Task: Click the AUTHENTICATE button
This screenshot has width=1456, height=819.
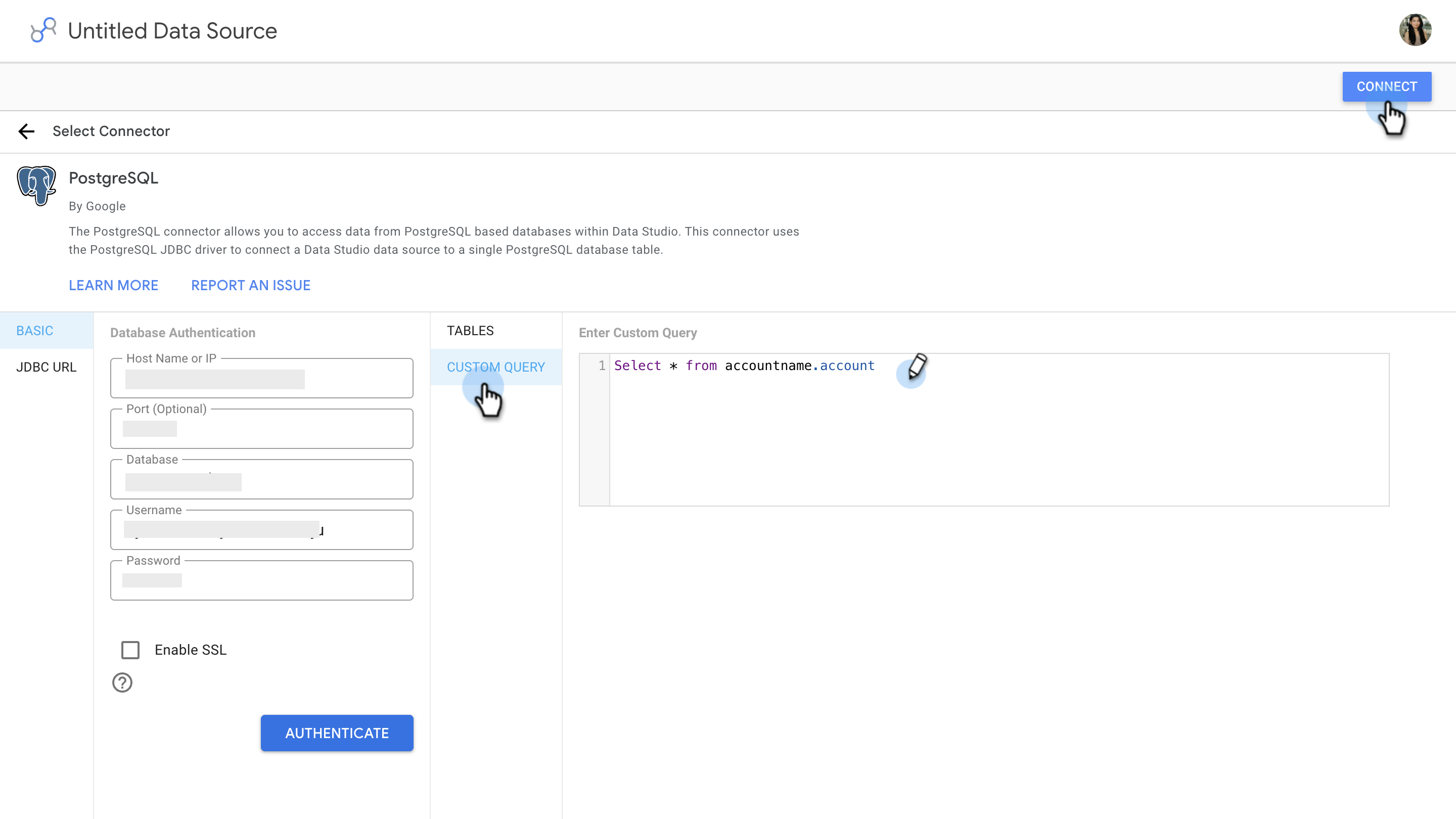Action: (337, 733)
